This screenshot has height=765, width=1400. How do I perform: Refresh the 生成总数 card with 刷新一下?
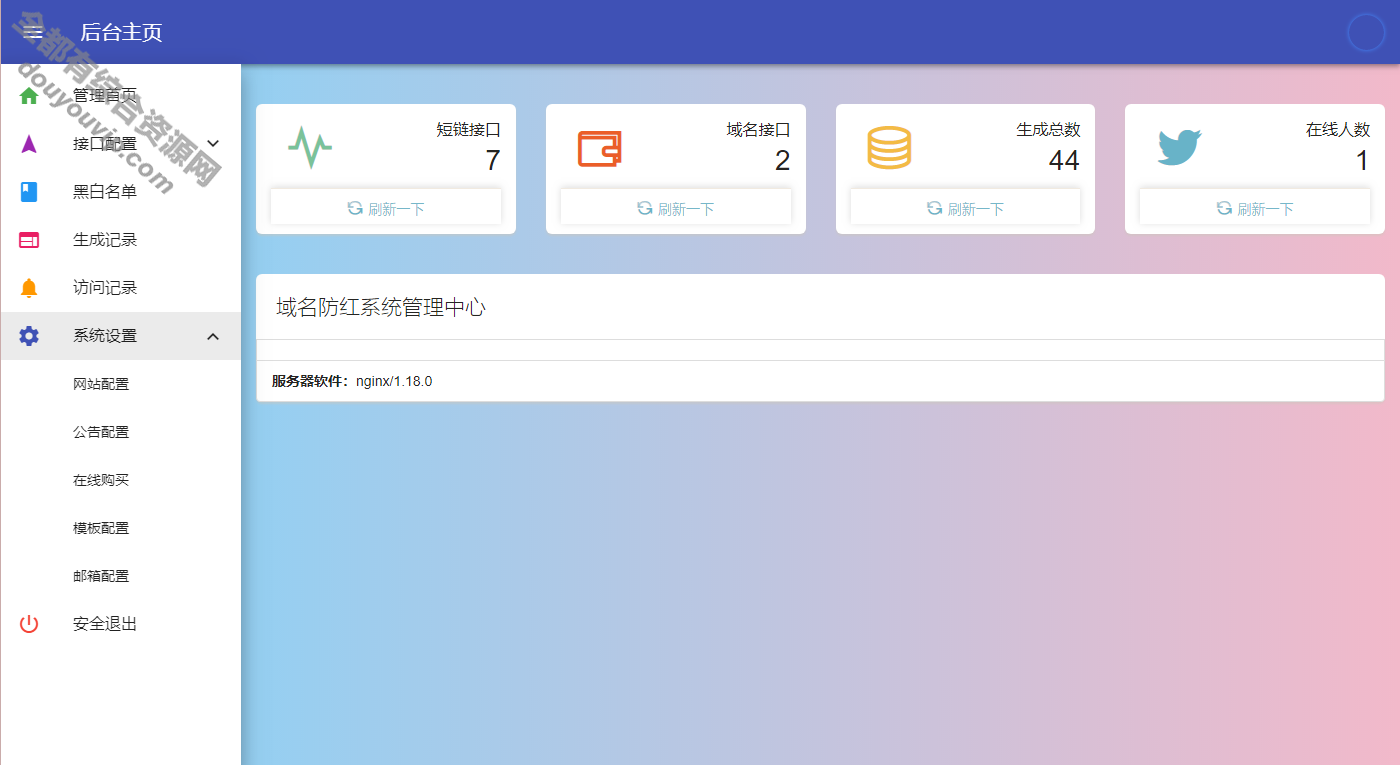point(965,208)
